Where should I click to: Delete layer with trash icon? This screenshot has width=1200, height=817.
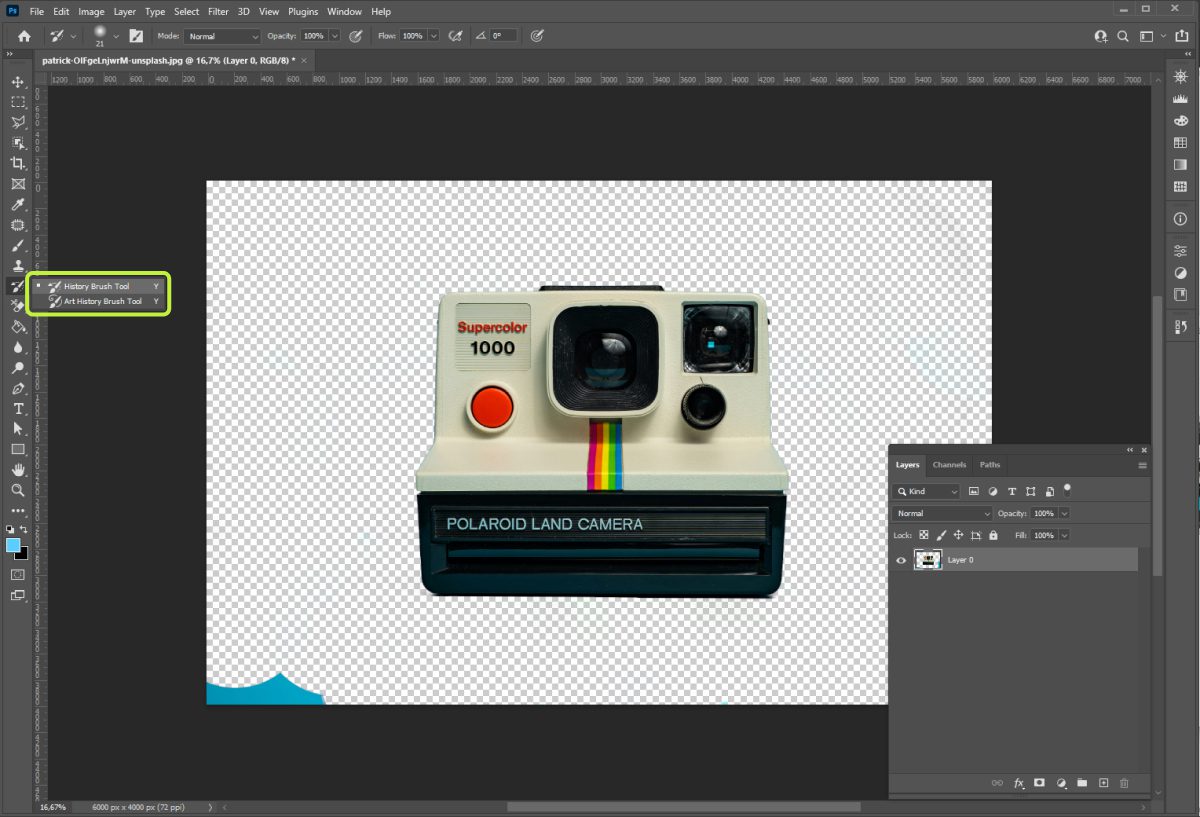coord(1124,783)
